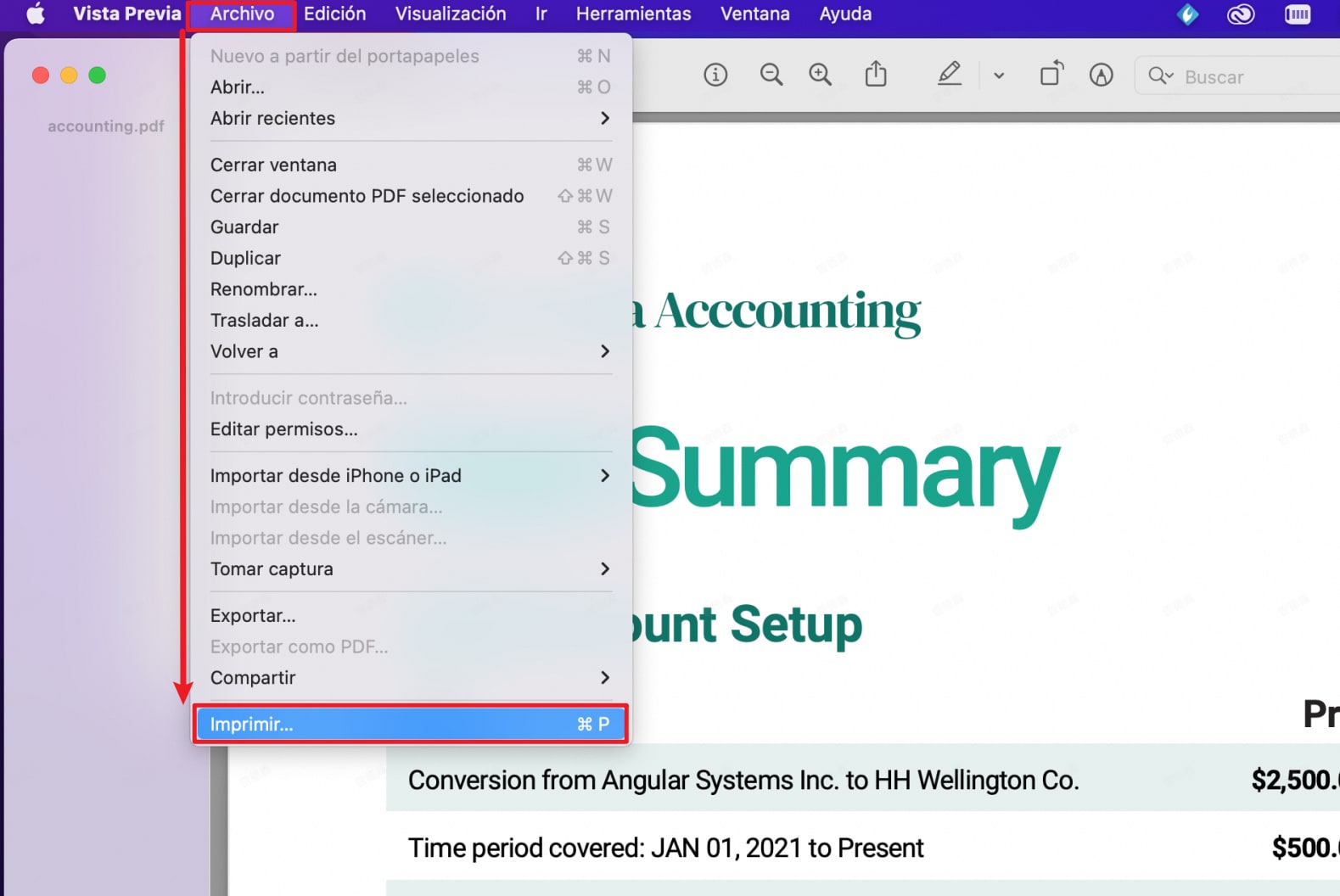Click the Creative Cloud menu bar icon
Viewport: 1340px width, 896px height.
(1240, 14)
